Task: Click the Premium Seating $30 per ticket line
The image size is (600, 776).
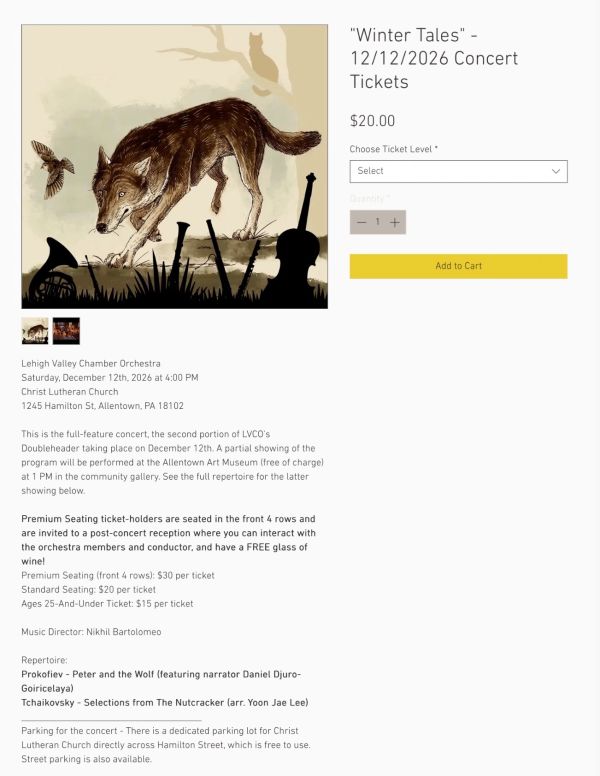Action: (x=118, y=576)
